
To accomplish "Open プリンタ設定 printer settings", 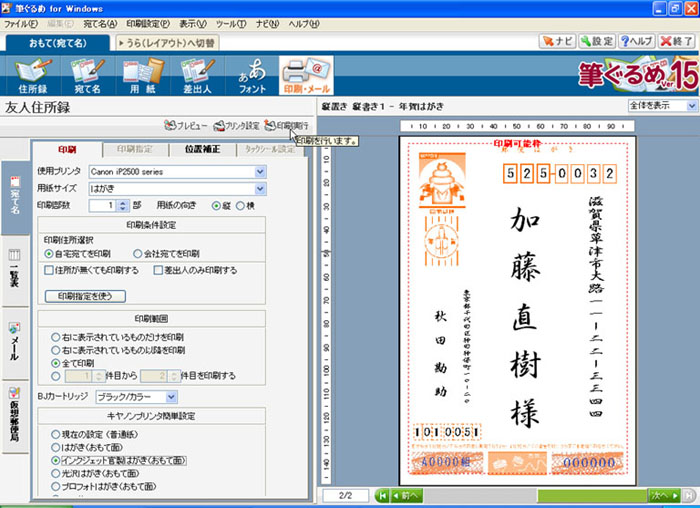I will tap(236, 126).
